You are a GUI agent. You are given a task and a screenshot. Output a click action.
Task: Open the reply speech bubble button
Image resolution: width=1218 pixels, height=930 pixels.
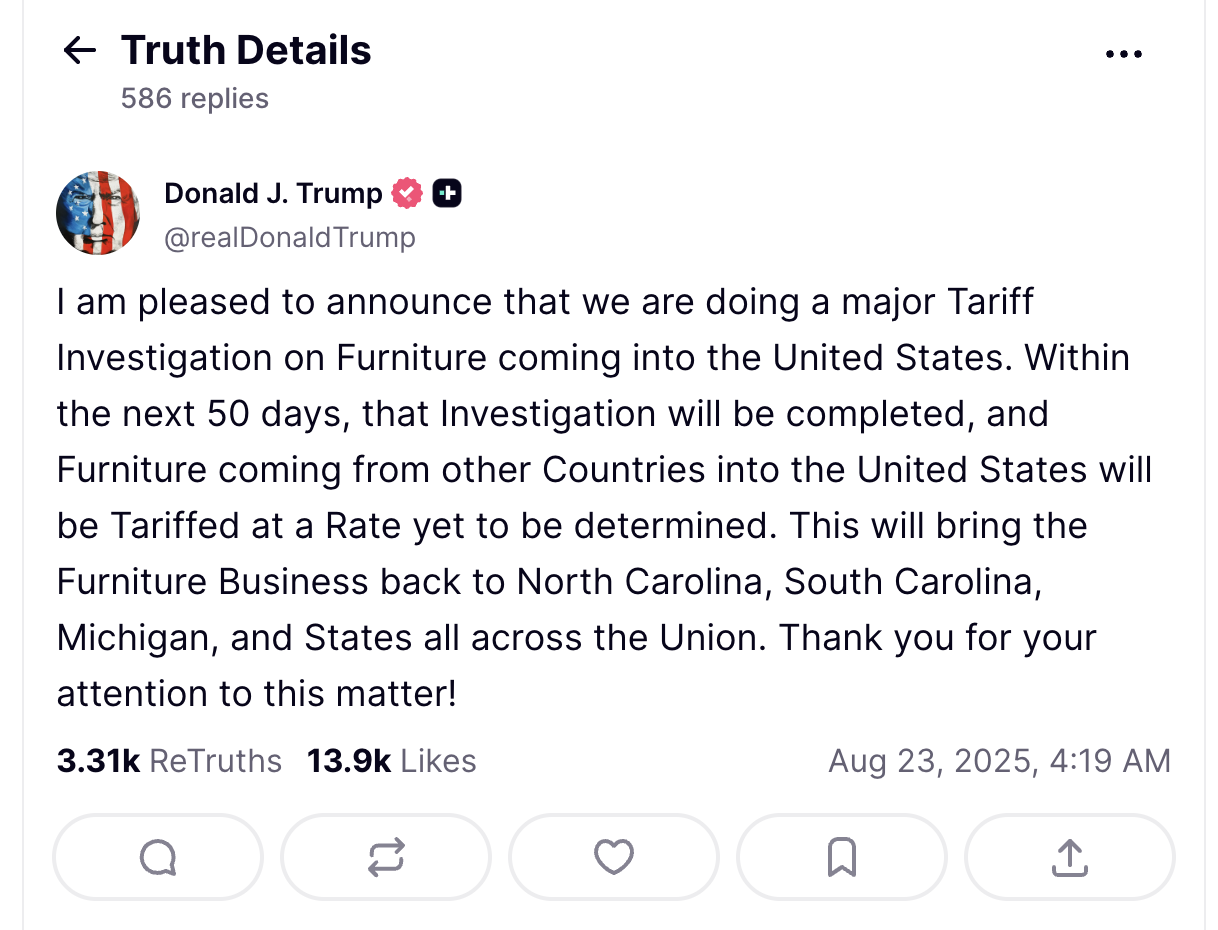pyautogui.click(x=158, y=857)
